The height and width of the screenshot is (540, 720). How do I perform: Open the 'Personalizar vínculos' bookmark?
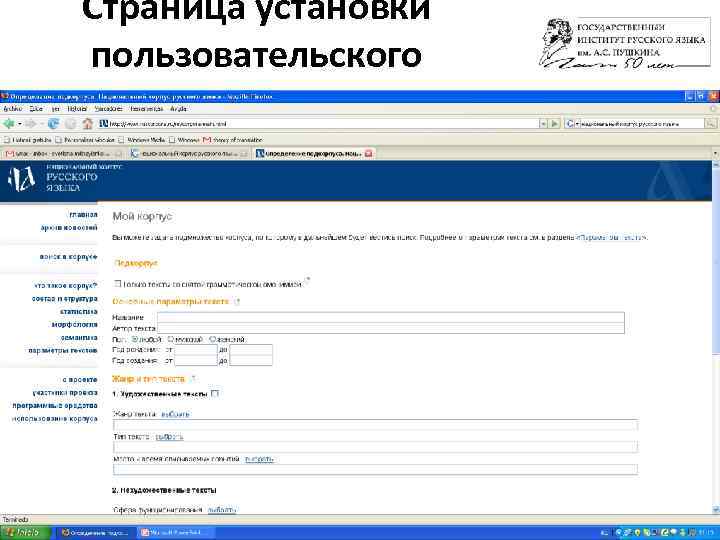click(x=85, y=140)
